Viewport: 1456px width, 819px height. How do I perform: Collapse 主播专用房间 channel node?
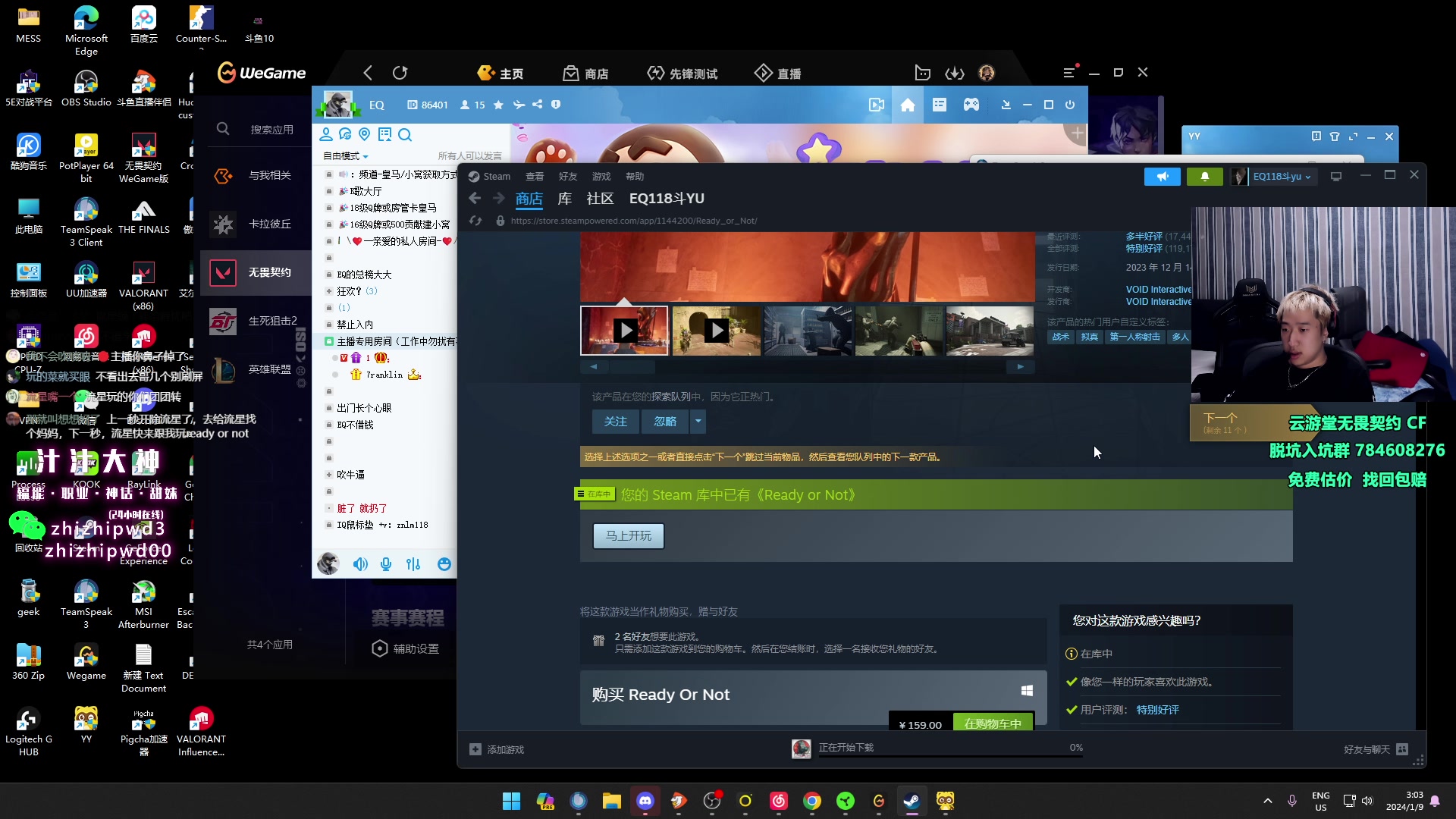[x=329, y=341]
